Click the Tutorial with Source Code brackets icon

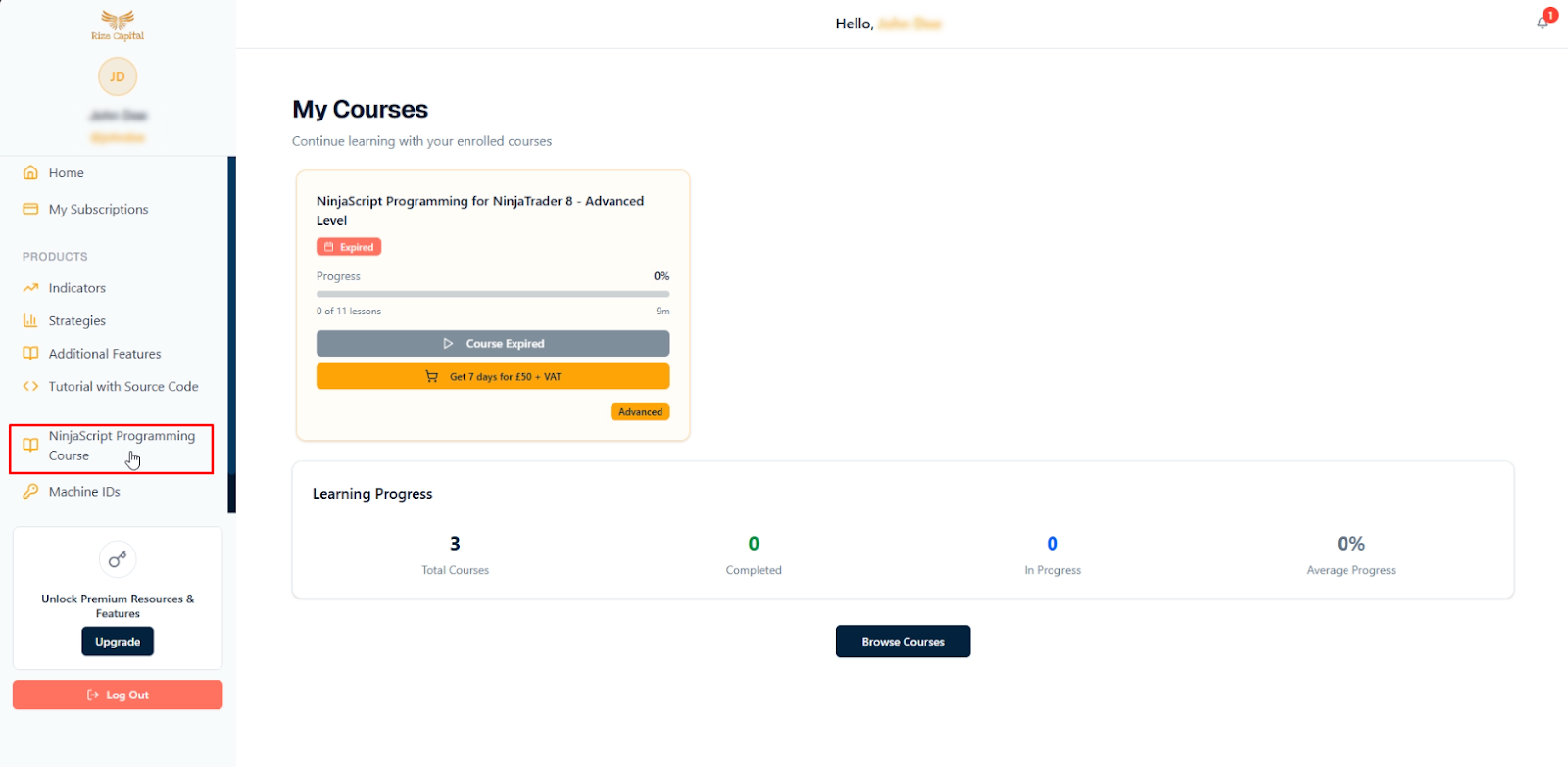(30, 386)
